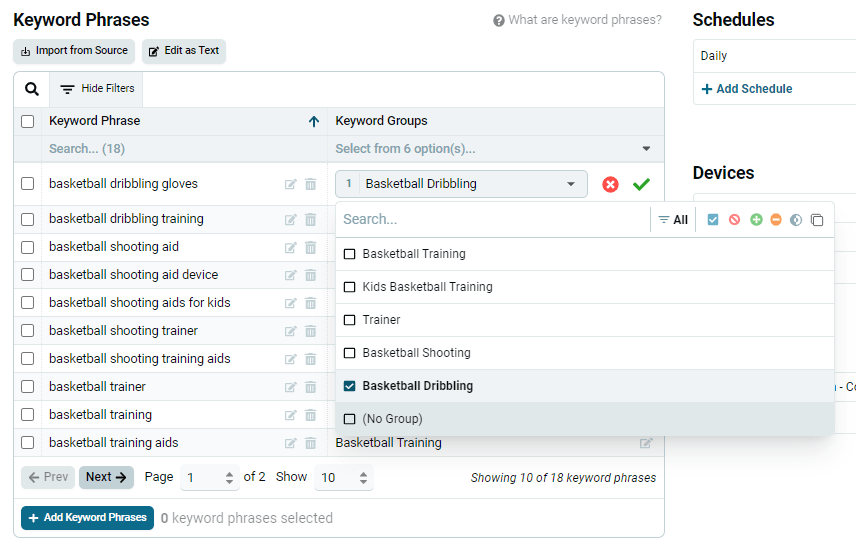Deselect all options with red circle icon

(734, 219)
